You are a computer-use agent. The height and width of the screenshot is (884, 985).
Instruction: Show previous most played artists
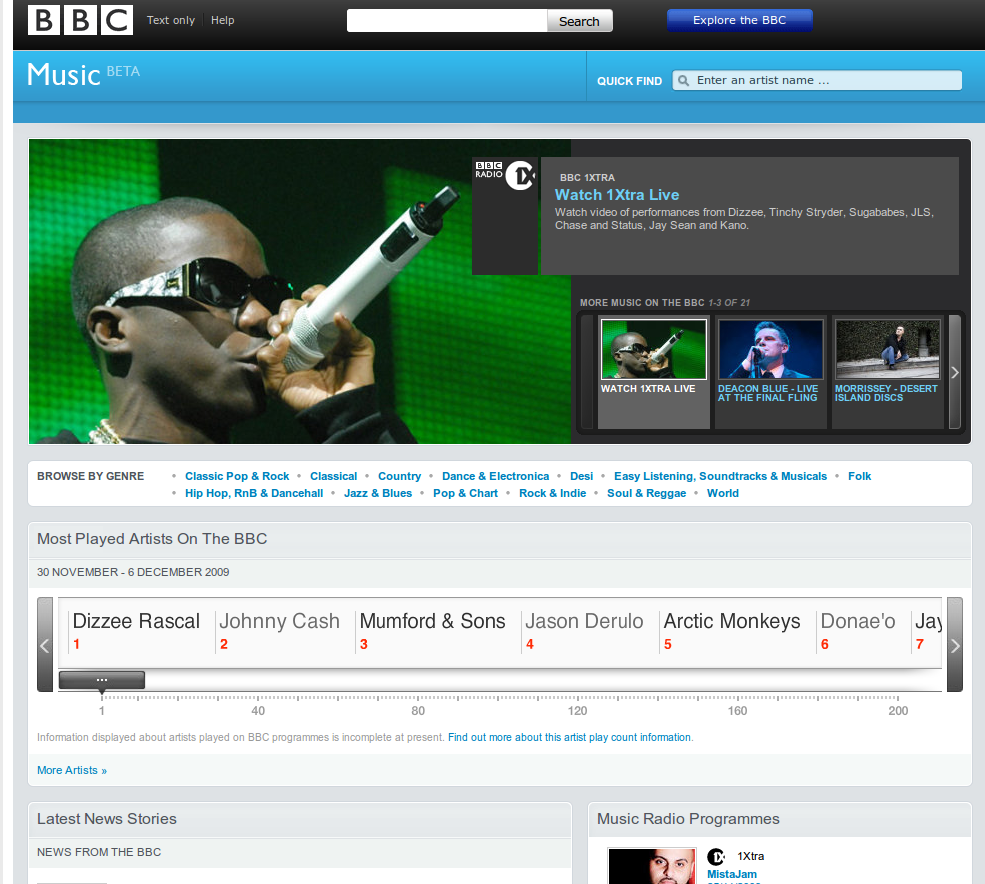point(45,645)
